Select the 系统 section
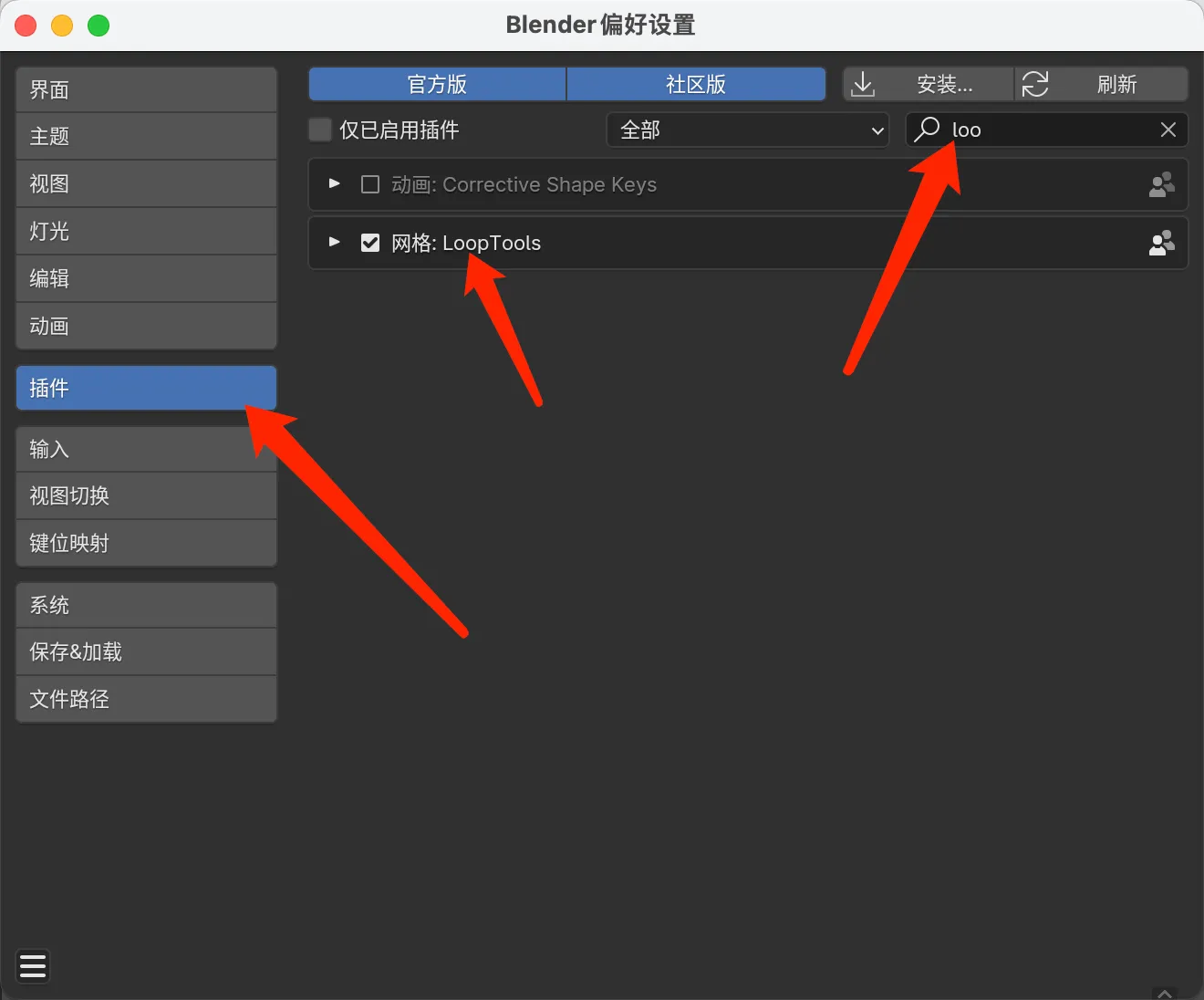The width and height of the screenshot is (1204, 1000). point(146,605)
